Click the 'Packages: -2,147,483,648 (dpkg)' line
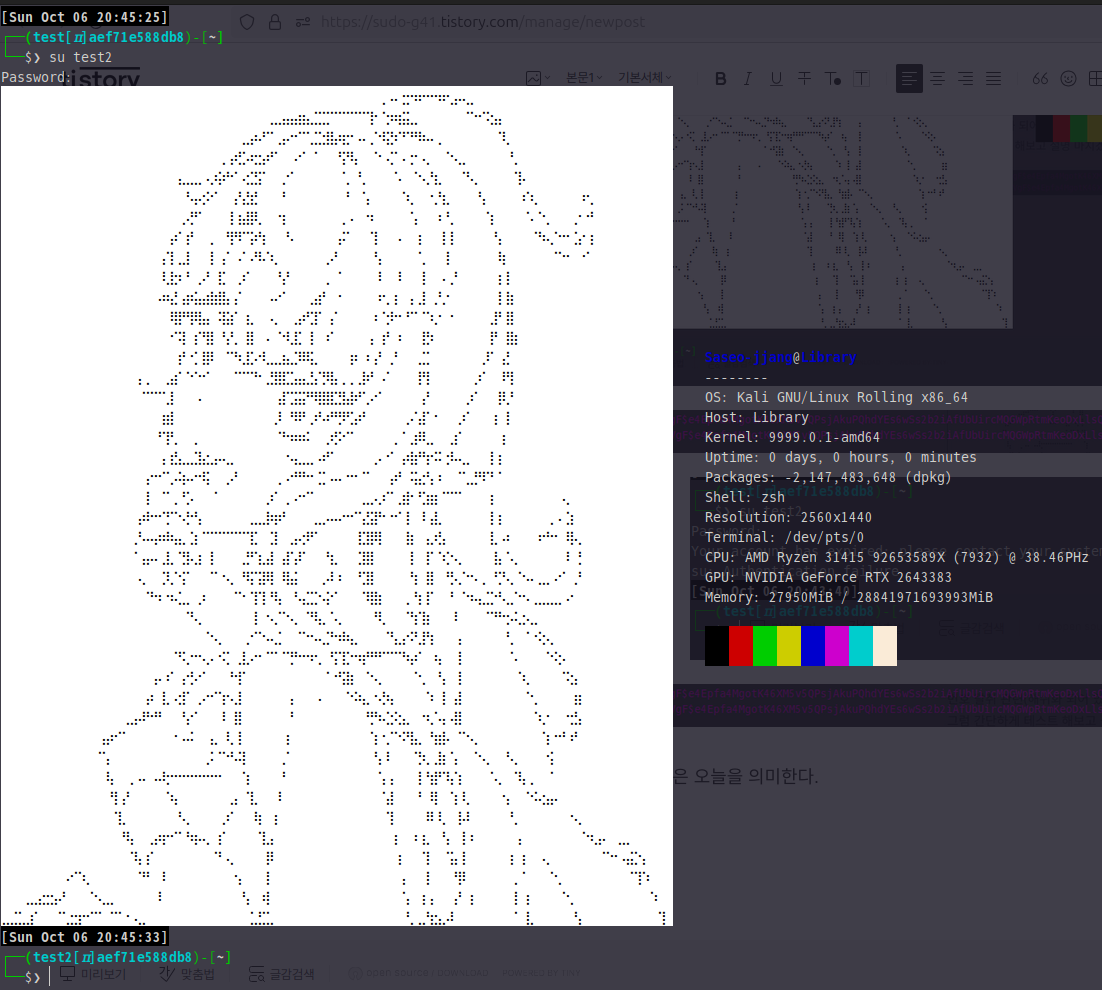This screenshot has height=990, width=1102. tap(828, 477)
